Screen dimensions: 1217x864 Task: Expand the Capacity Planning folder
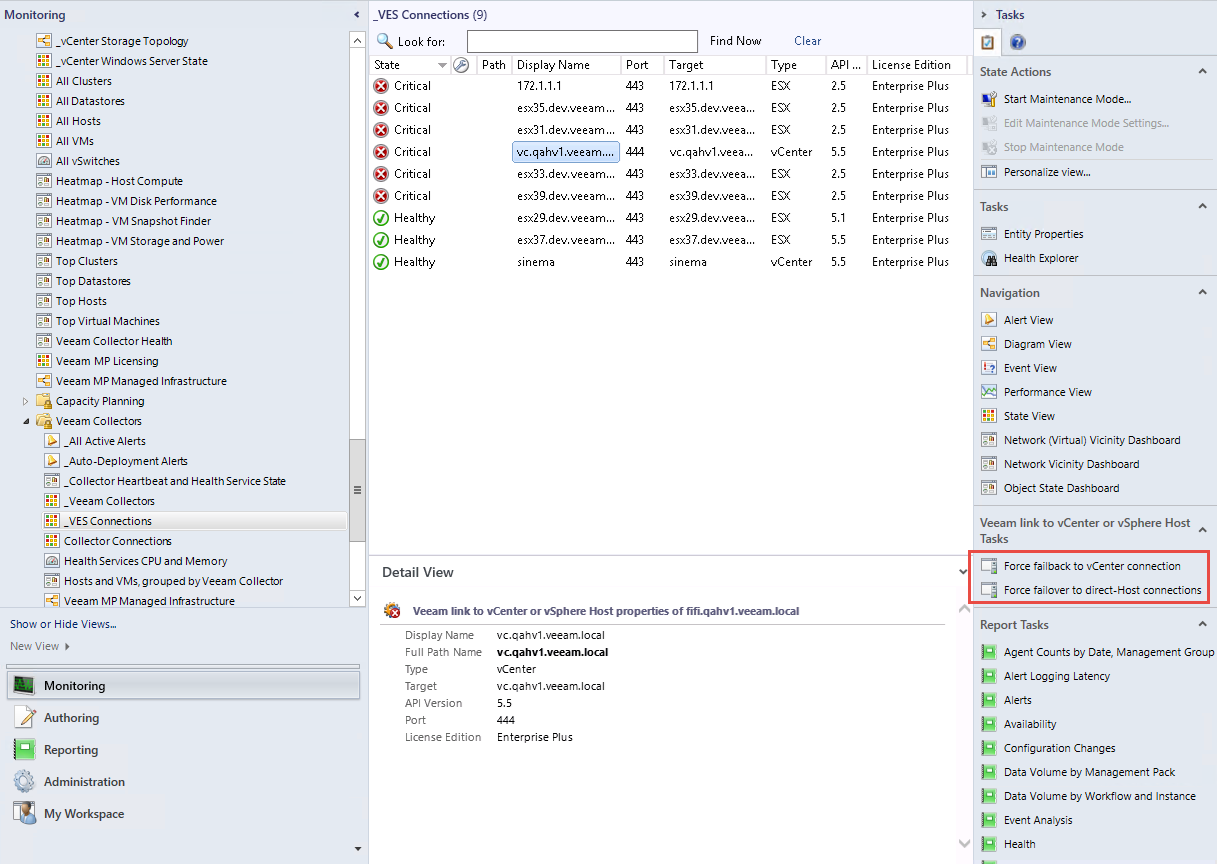tap(26, 401)
